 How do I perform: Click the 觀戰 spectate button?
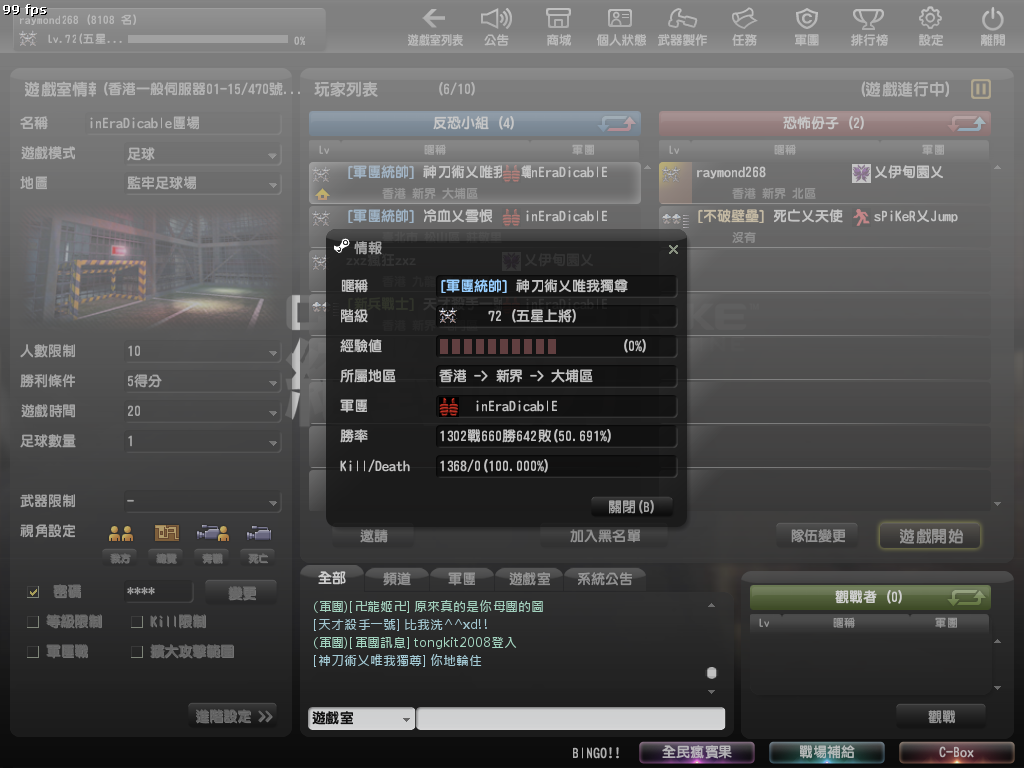click(x=941, y=717)
